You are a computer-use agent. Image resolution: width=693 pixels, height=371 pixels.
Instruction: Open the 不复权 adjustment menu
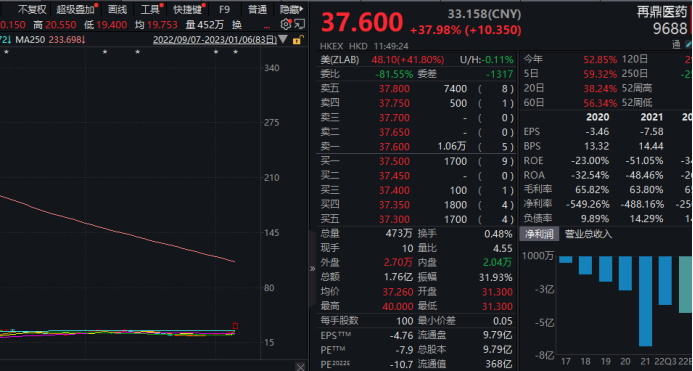32,9
